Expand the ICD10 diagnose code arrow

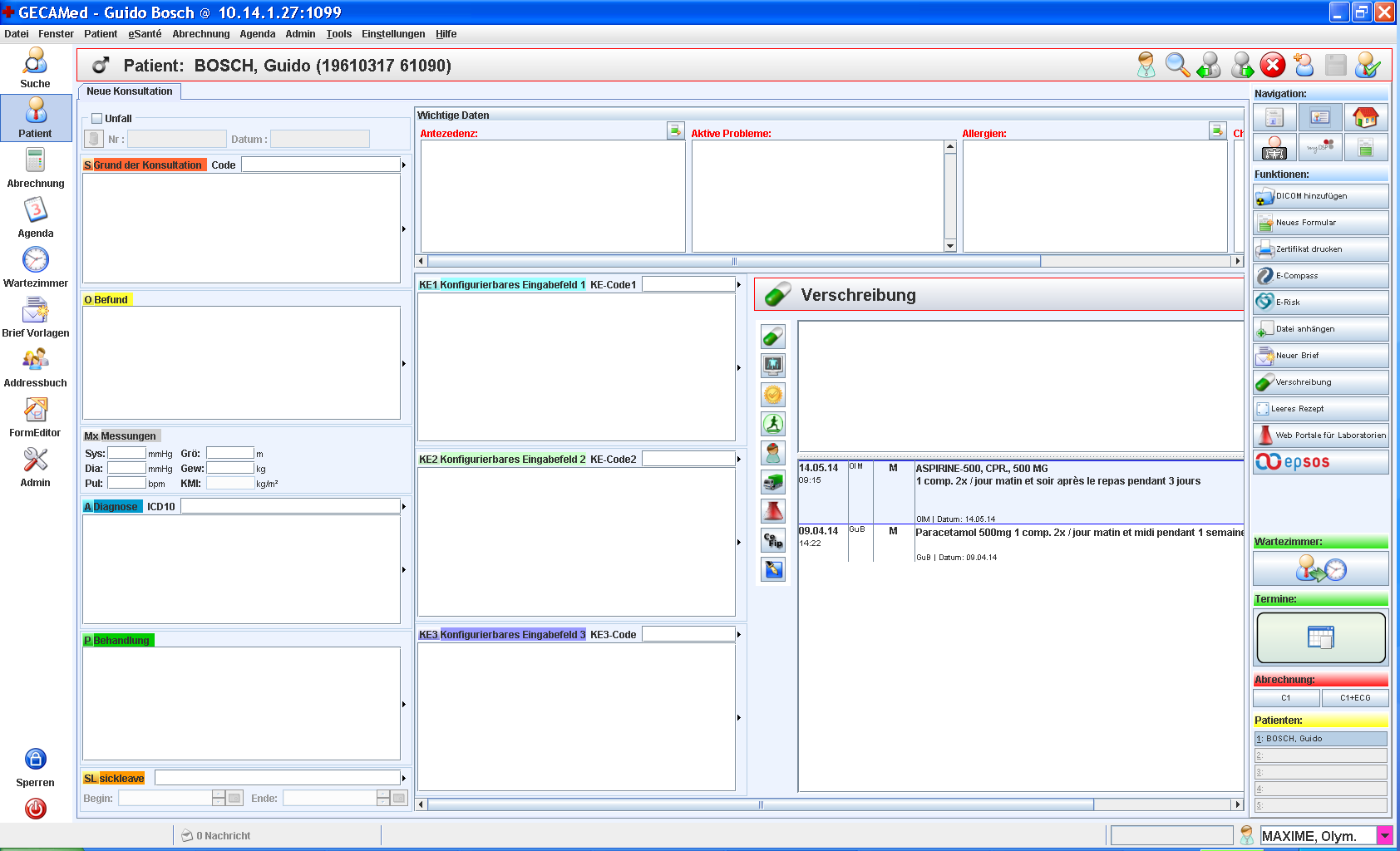pyautogui.click(x=404, y=507)
